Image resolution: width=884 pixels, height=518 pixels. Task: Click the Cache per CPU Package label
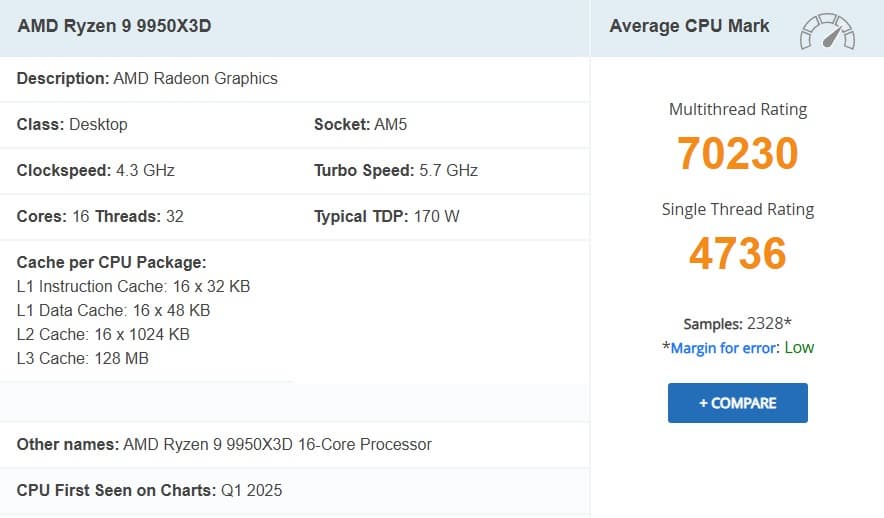[111, 262]
